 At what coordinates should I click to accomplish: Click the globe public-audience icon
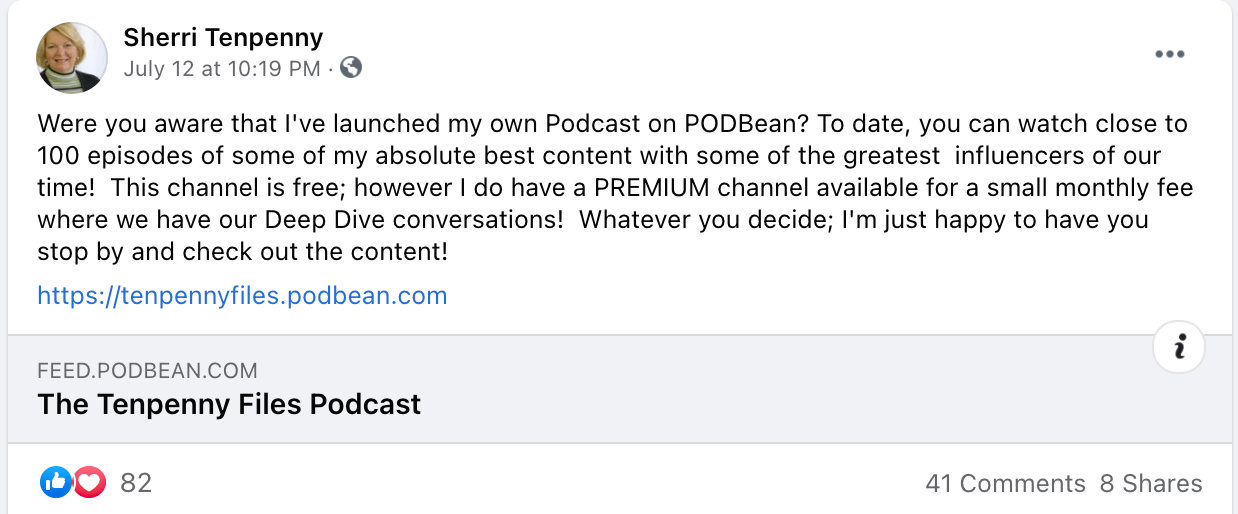pyautogui.click(x=351, y=68)
